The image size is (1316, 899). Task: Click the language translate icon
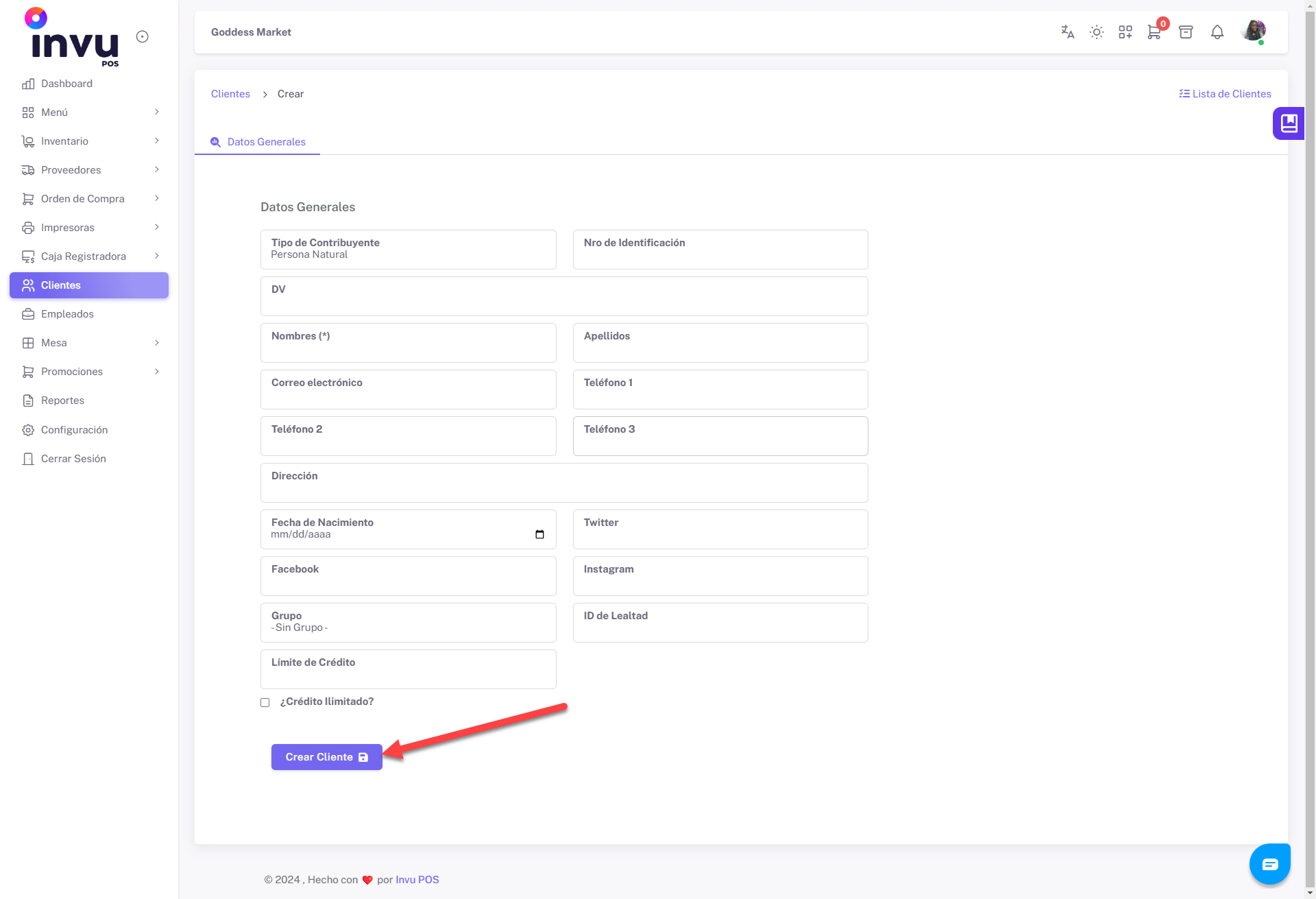tap(1067, 32)
